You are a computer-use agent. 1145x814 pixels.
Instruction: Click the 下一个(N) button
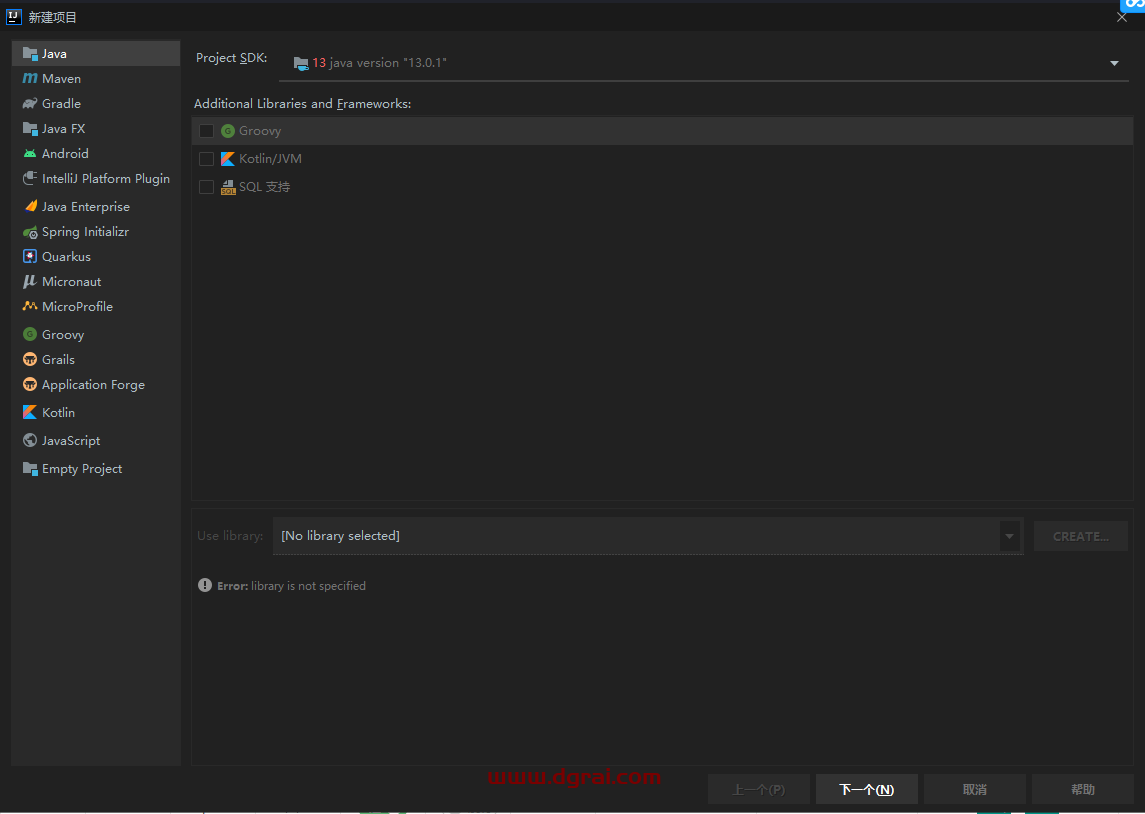tap(866, 788)
